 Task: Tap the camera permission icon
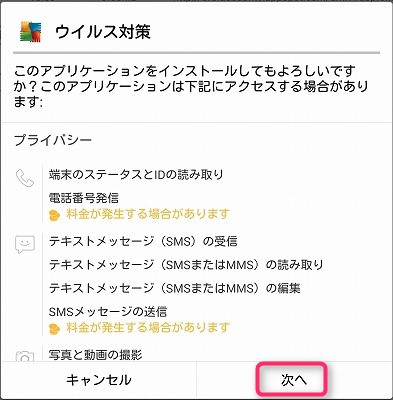point(25,356)
